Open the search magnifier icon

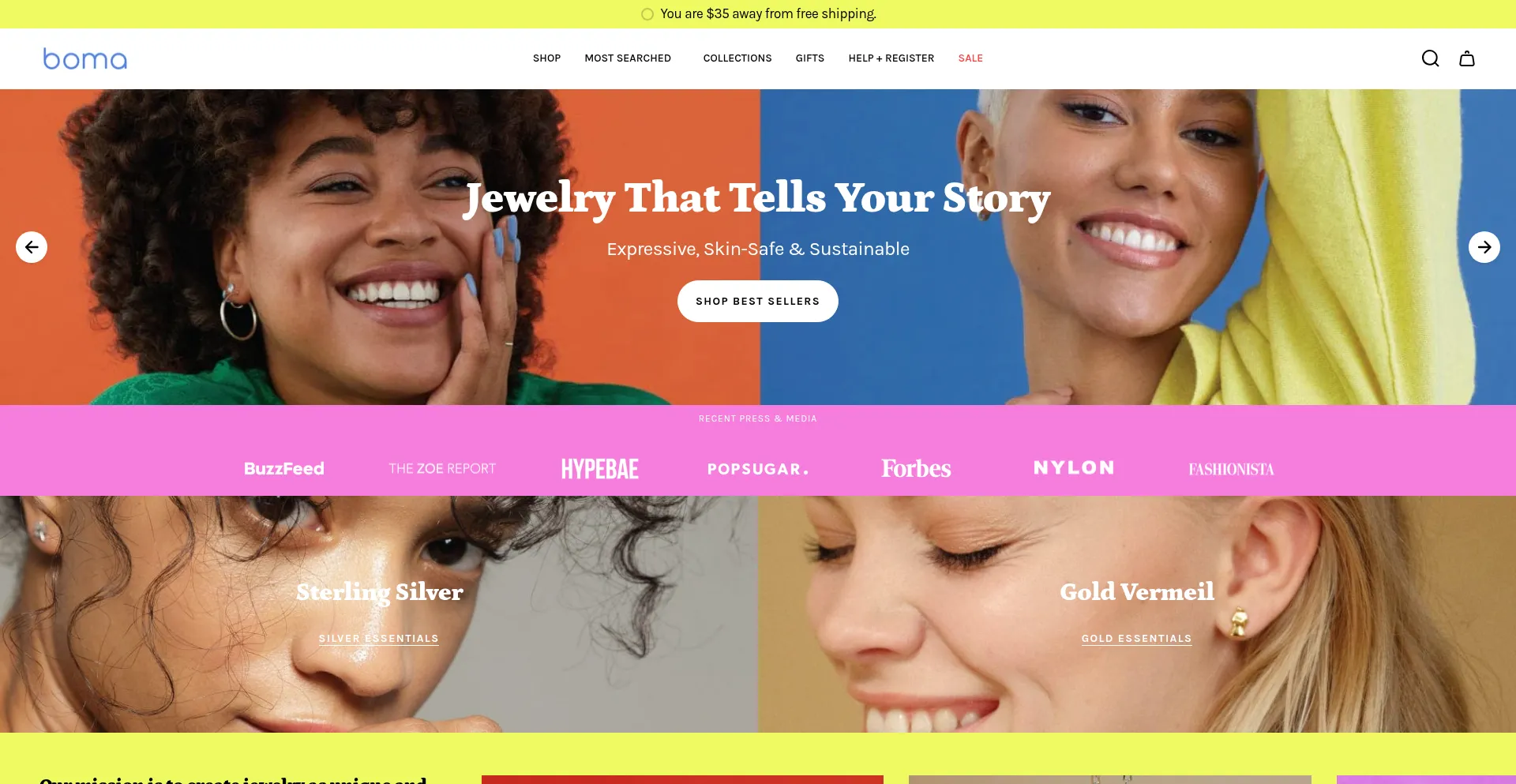pos(1430,58)
